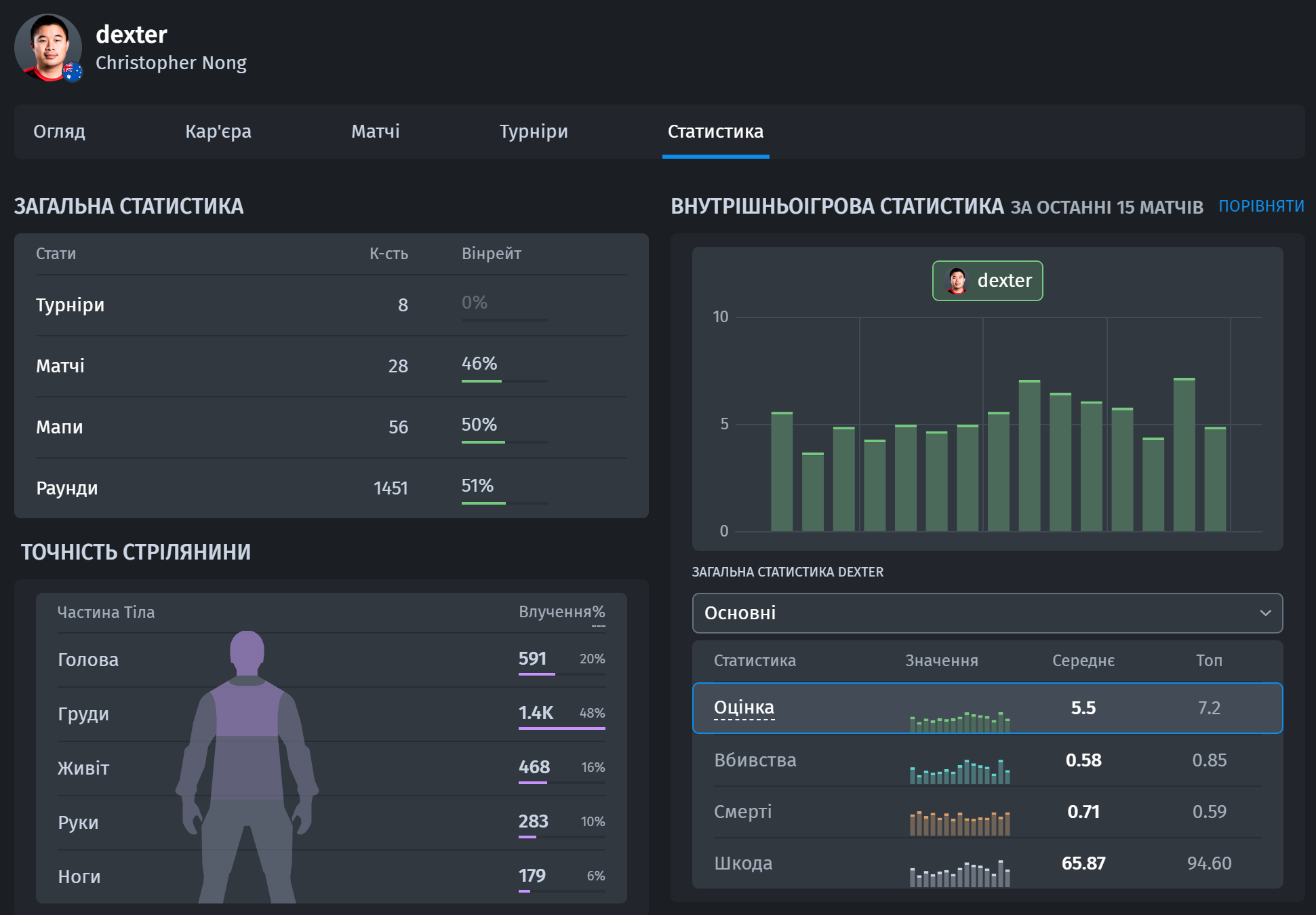This screenshot has height=915, width=1316.
Task: Click the Шкода top value 94.60
Action: pyautogui.click(x=1209, y=863)
